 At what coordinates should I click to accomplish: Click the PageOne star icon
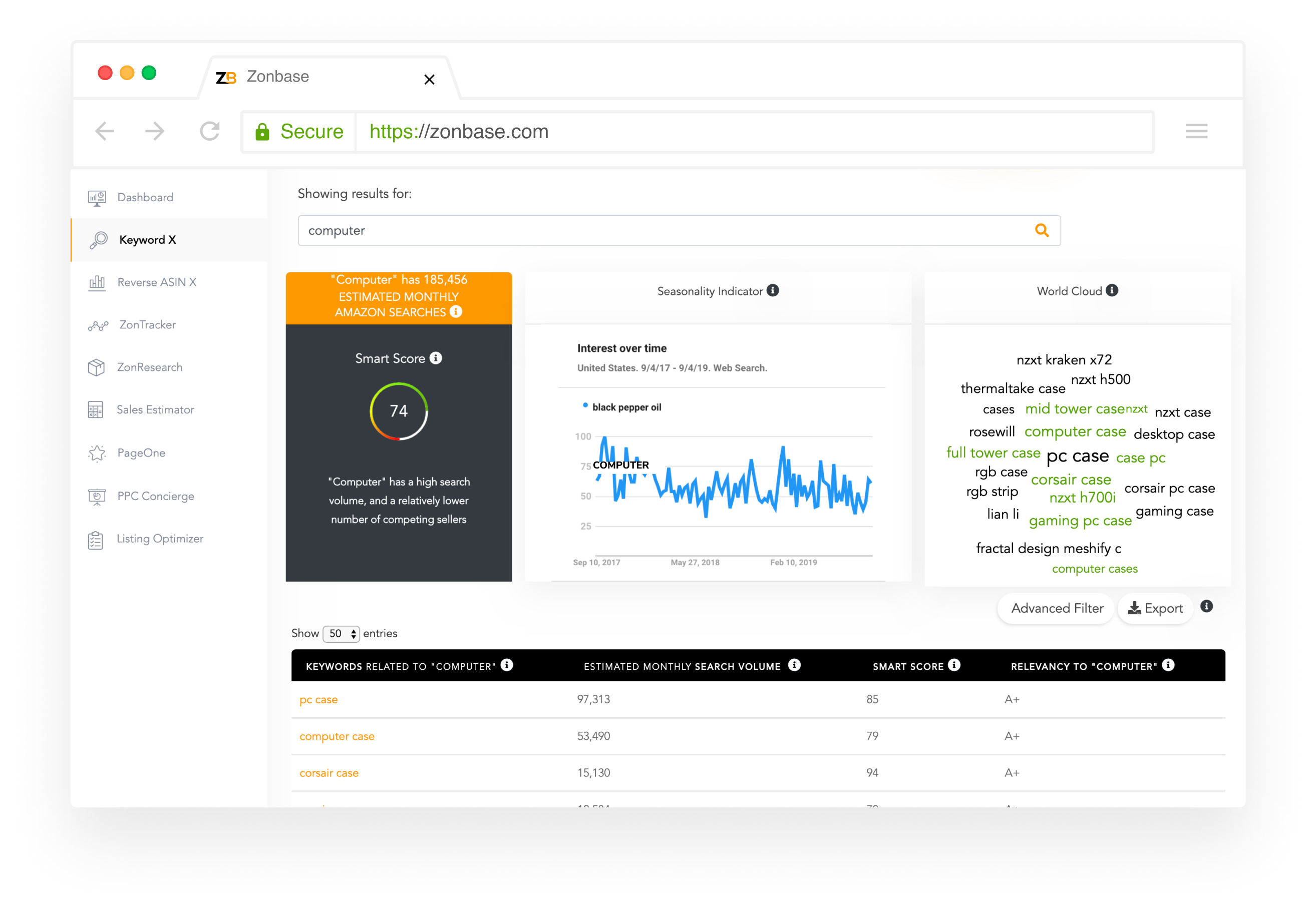click(97, 453)
